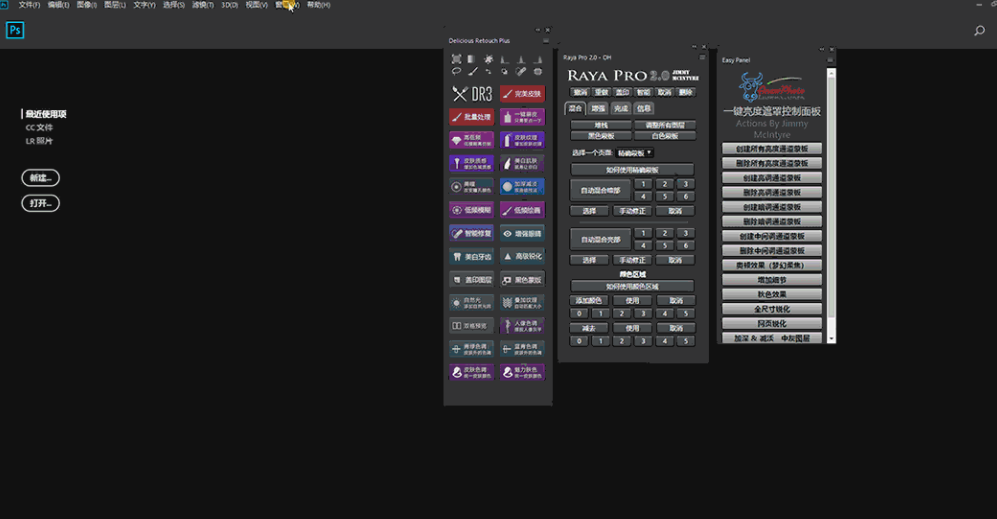The height and width of the screenshot is (519, 997).
Task: Open the Raya Pro panel flyout menu
Action: click(x=703, y=57)
